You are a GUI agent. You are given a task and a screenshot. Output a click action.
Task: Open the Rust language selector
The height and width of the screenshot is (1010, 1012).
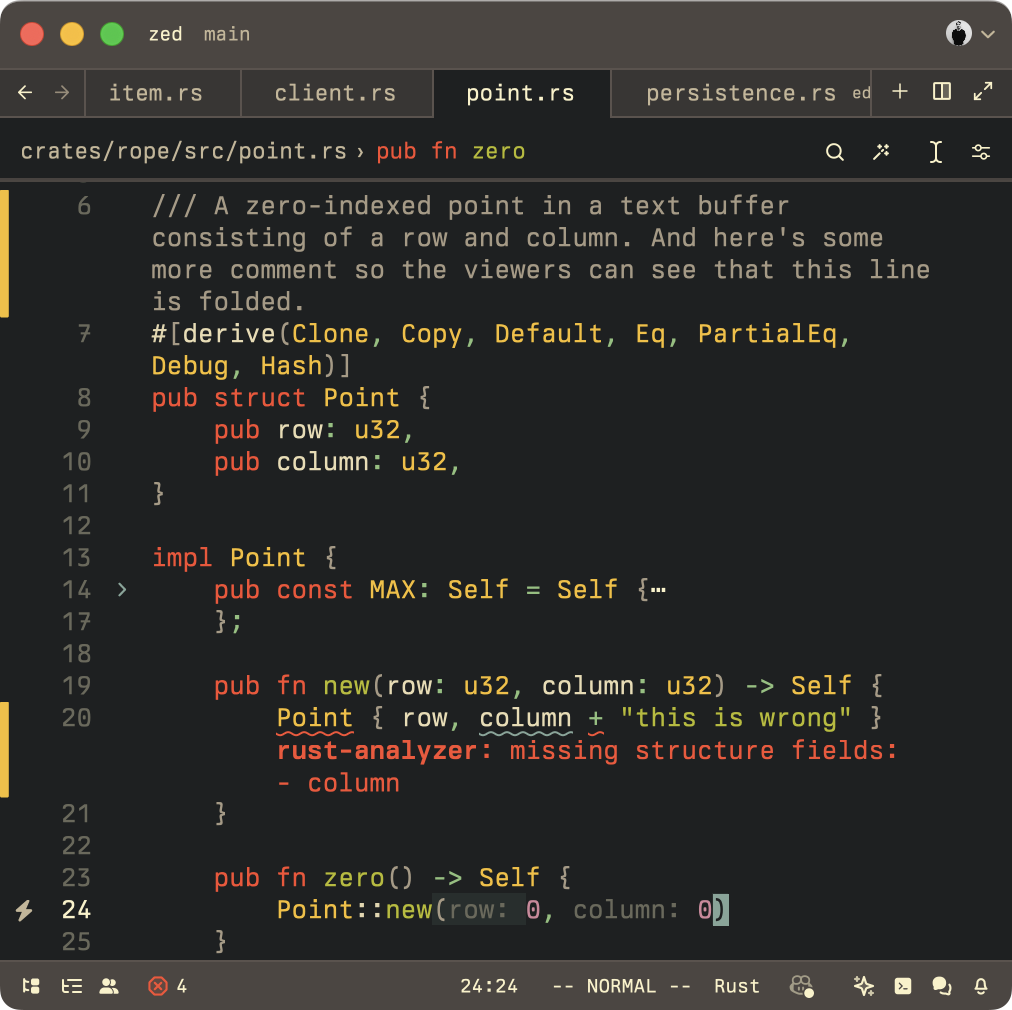736,986
